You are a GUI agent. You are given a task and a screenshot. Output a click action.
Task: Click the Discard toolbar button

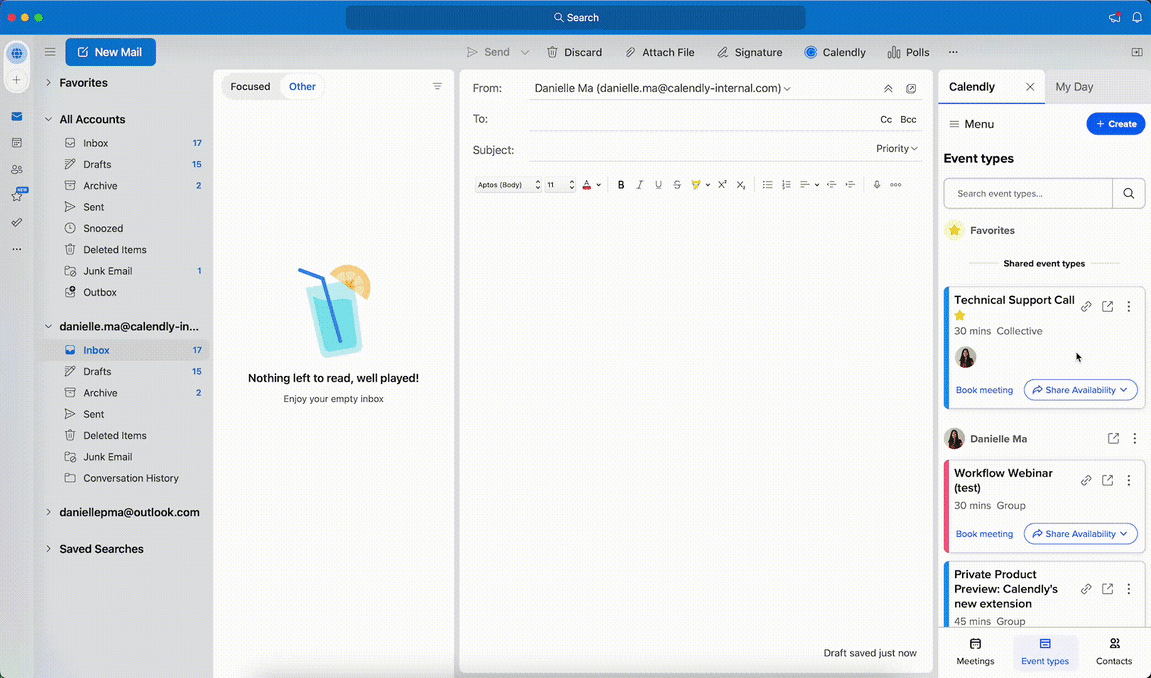click(574, 52)
